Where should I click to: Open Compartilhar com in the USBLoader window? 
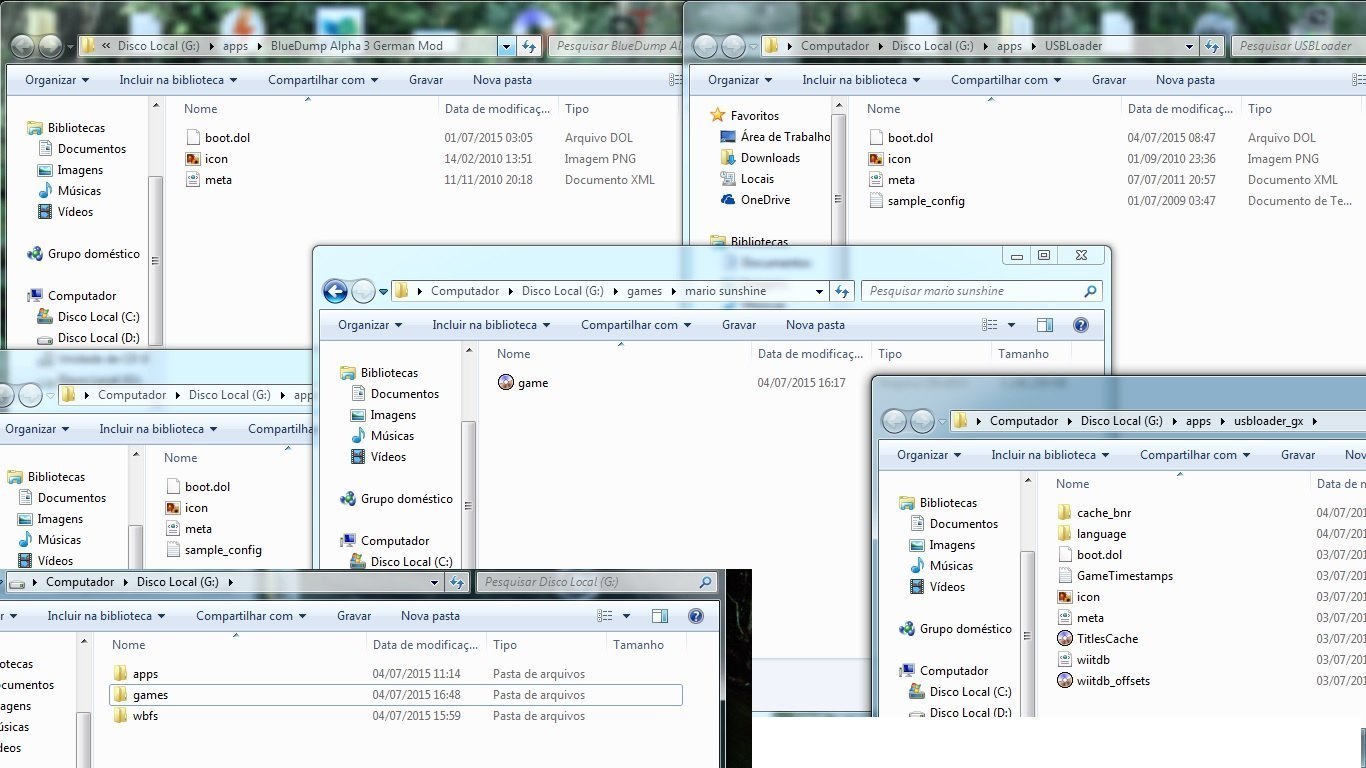(1007, 80)
